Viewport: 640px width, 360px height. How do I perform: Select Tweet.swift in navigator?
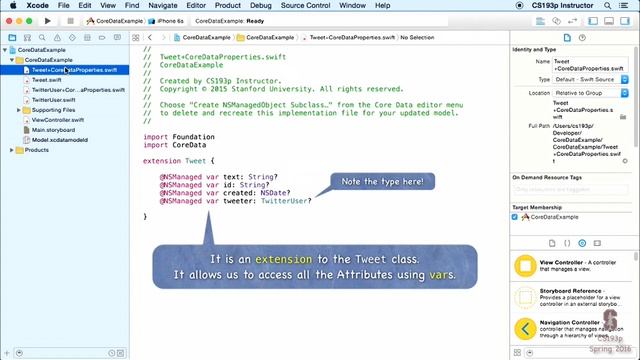pyautogui.click(x=46, y=80)
